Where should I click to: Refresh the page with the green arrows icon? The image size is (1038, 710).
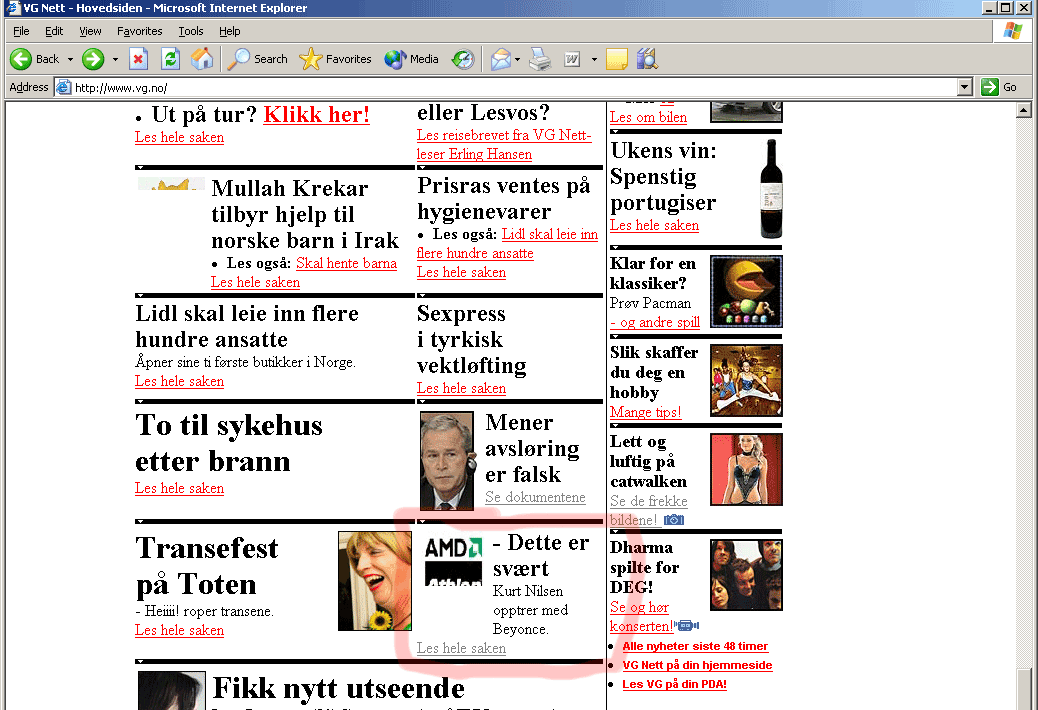pyautogui.click(x=170, y=59)
